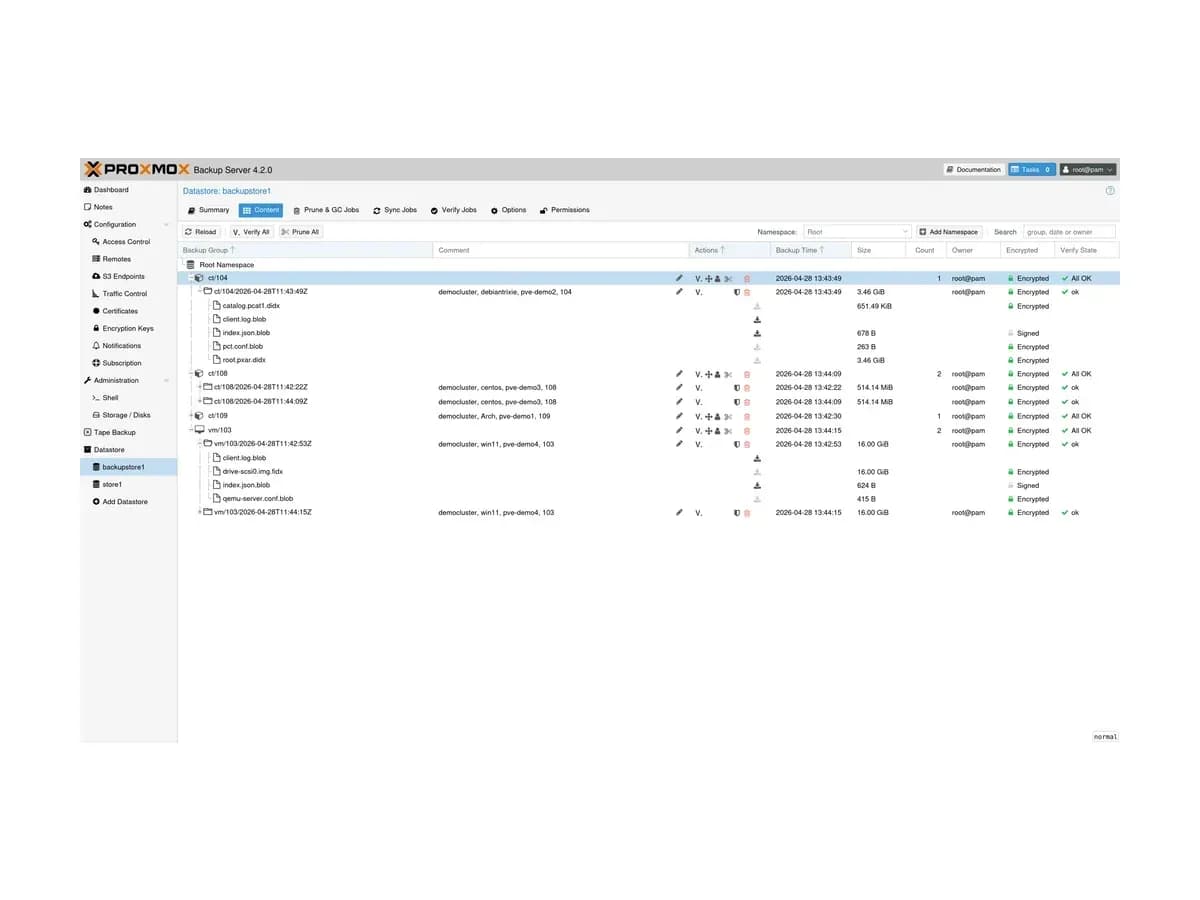1200x900 pixels.
Task: Move group arrows icon in ct/104 row
Action: tap(708, 278)
